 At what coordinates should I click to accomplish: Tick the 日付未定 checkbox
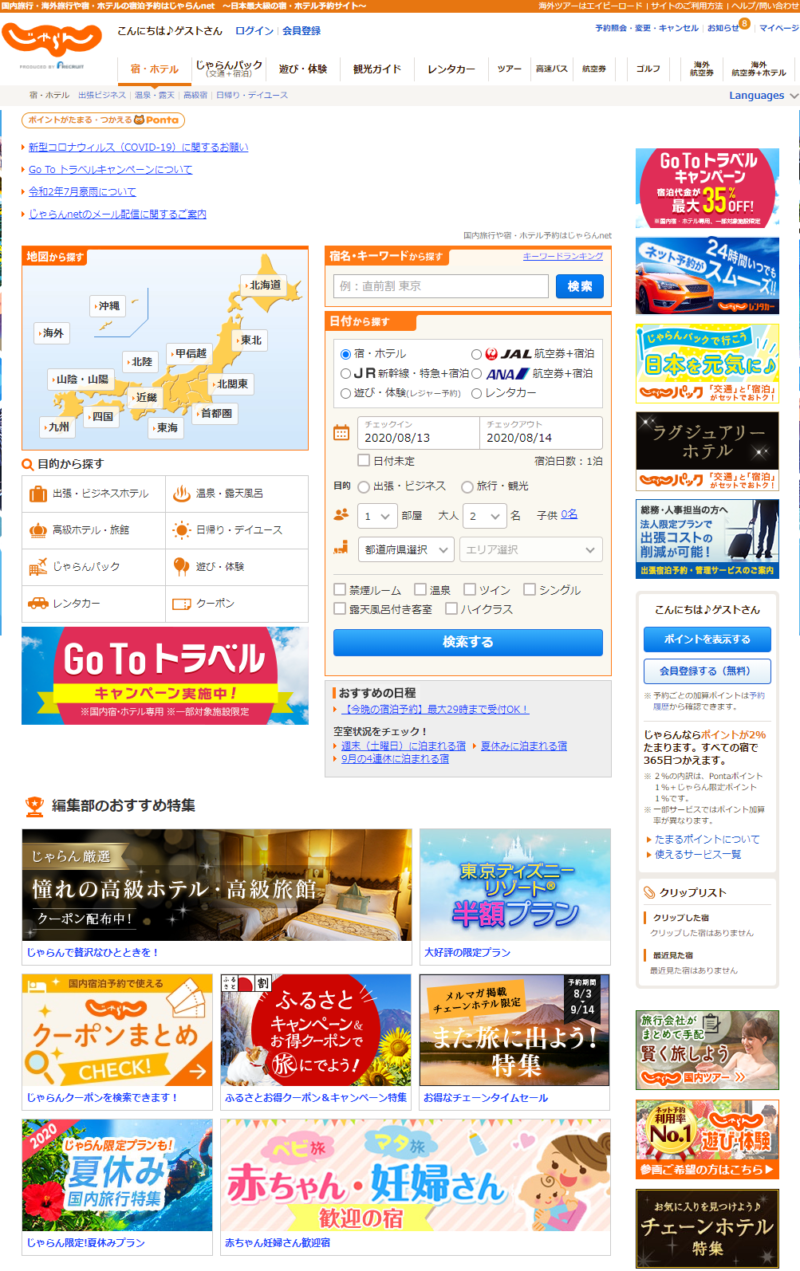pos(364,461)
